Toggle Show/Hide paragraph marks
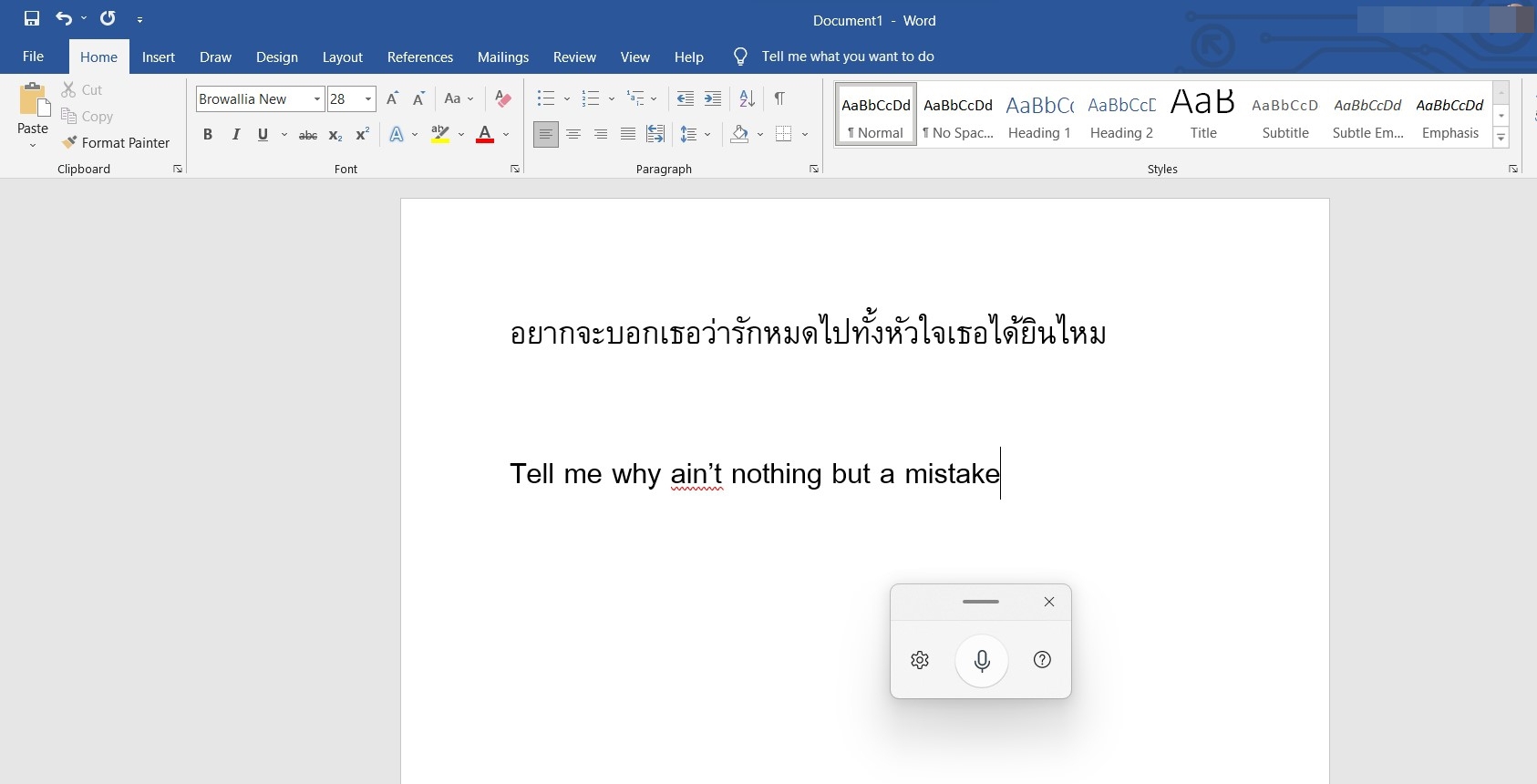Image resolution: width=1537 pixels, height=784 pixels. (779, 98)
